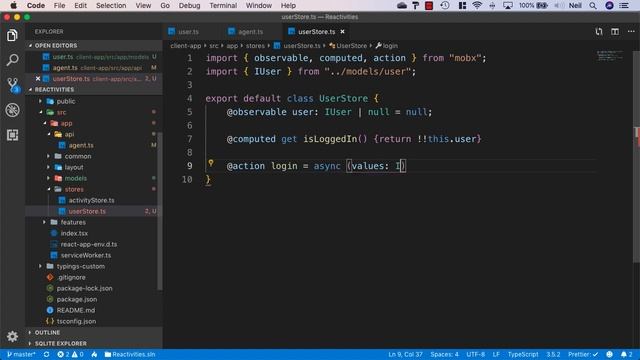Open README.md in the file tree
Screen dimensions: 640x360
[76, 310]
